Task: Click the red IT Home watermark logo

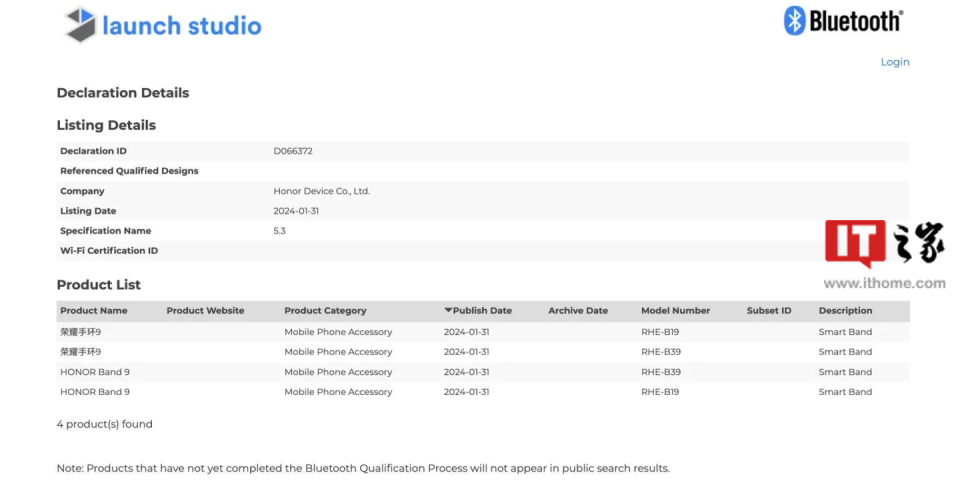Action: pyautogui.click(x=855, y=243)
